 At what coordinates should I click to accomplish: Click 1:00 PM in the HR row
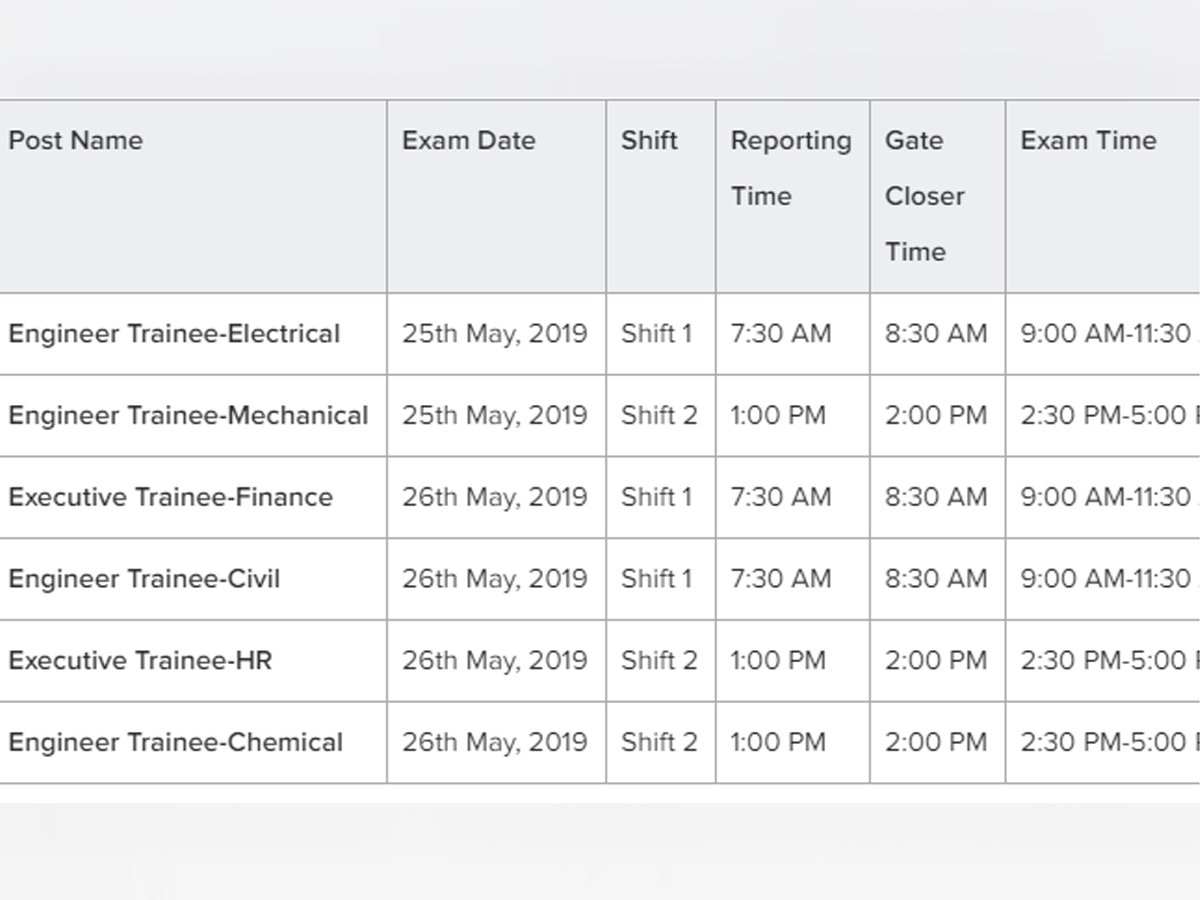point(778,661)
